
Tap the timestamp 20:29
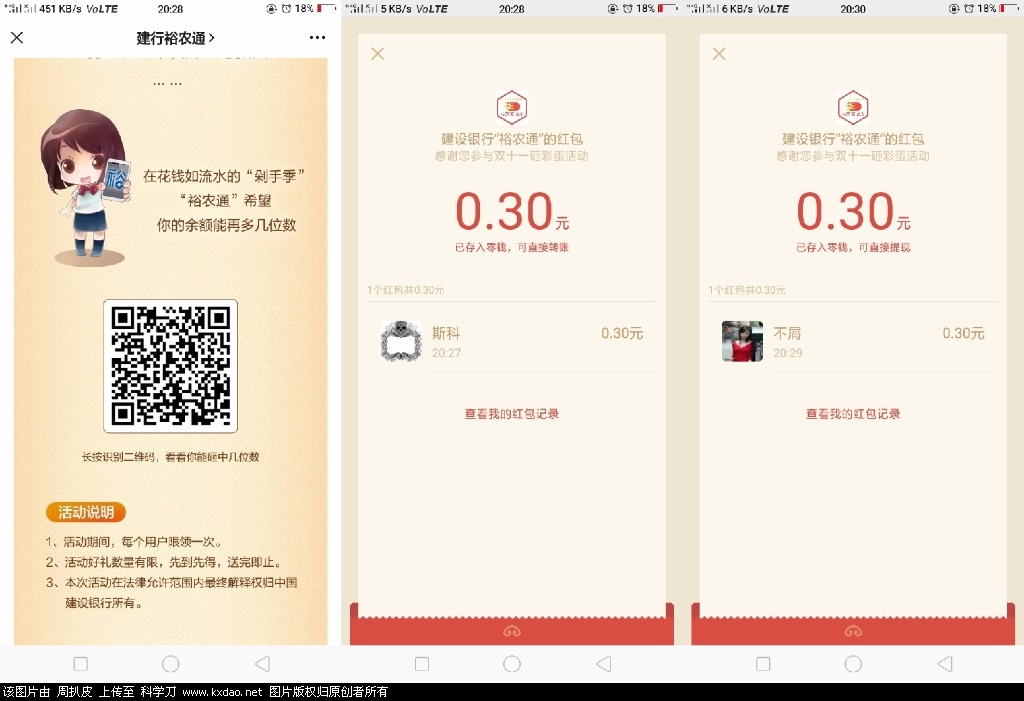[x=788, y=353]
